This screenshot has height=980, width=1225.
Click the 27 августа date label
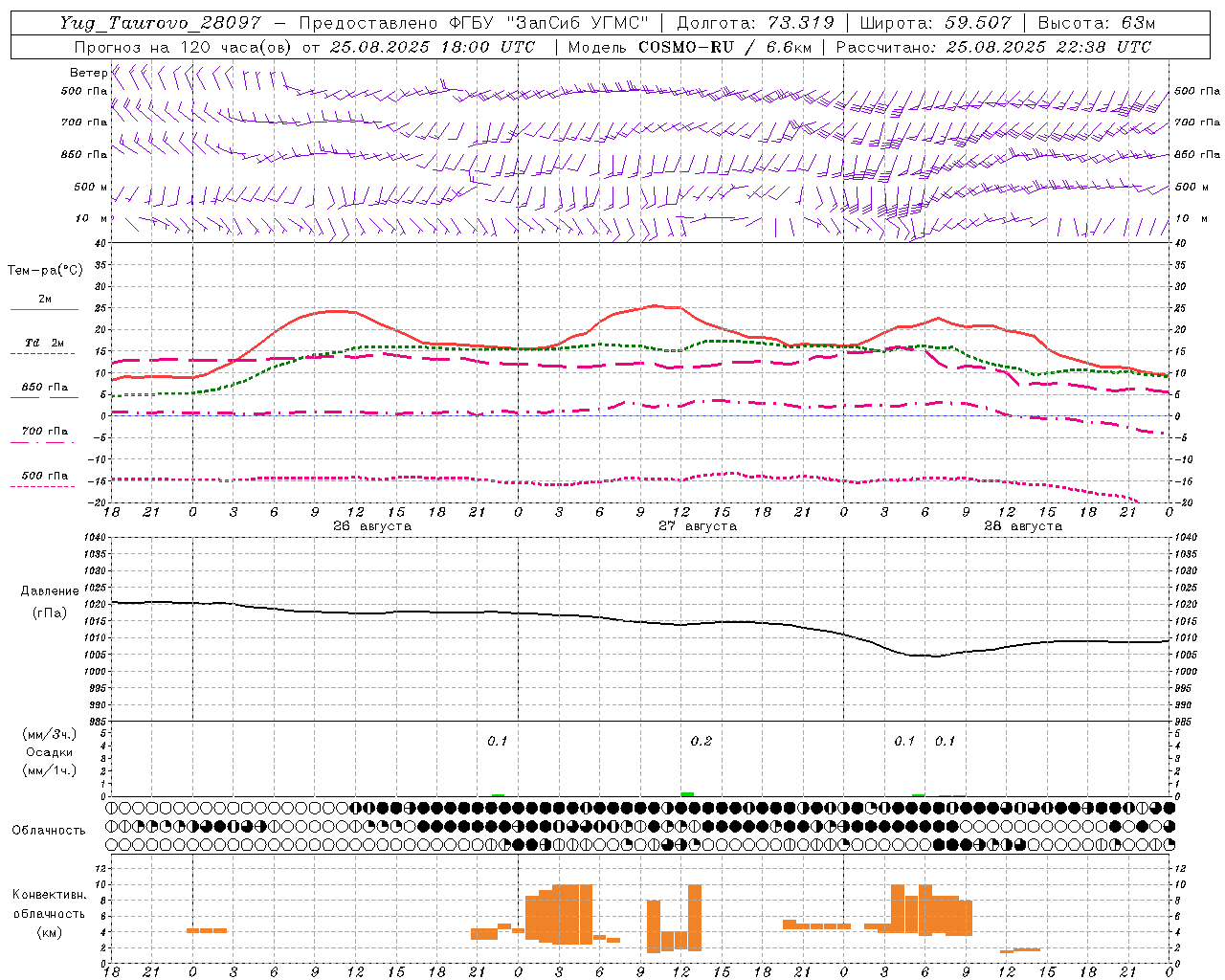698,526
